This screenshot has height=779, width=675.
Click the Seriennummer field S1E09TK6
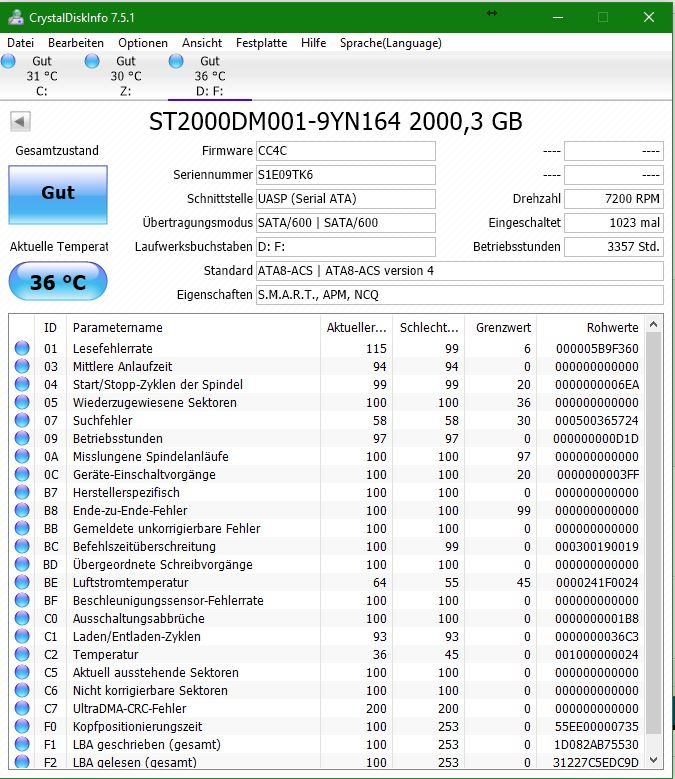tap(346, 175)
